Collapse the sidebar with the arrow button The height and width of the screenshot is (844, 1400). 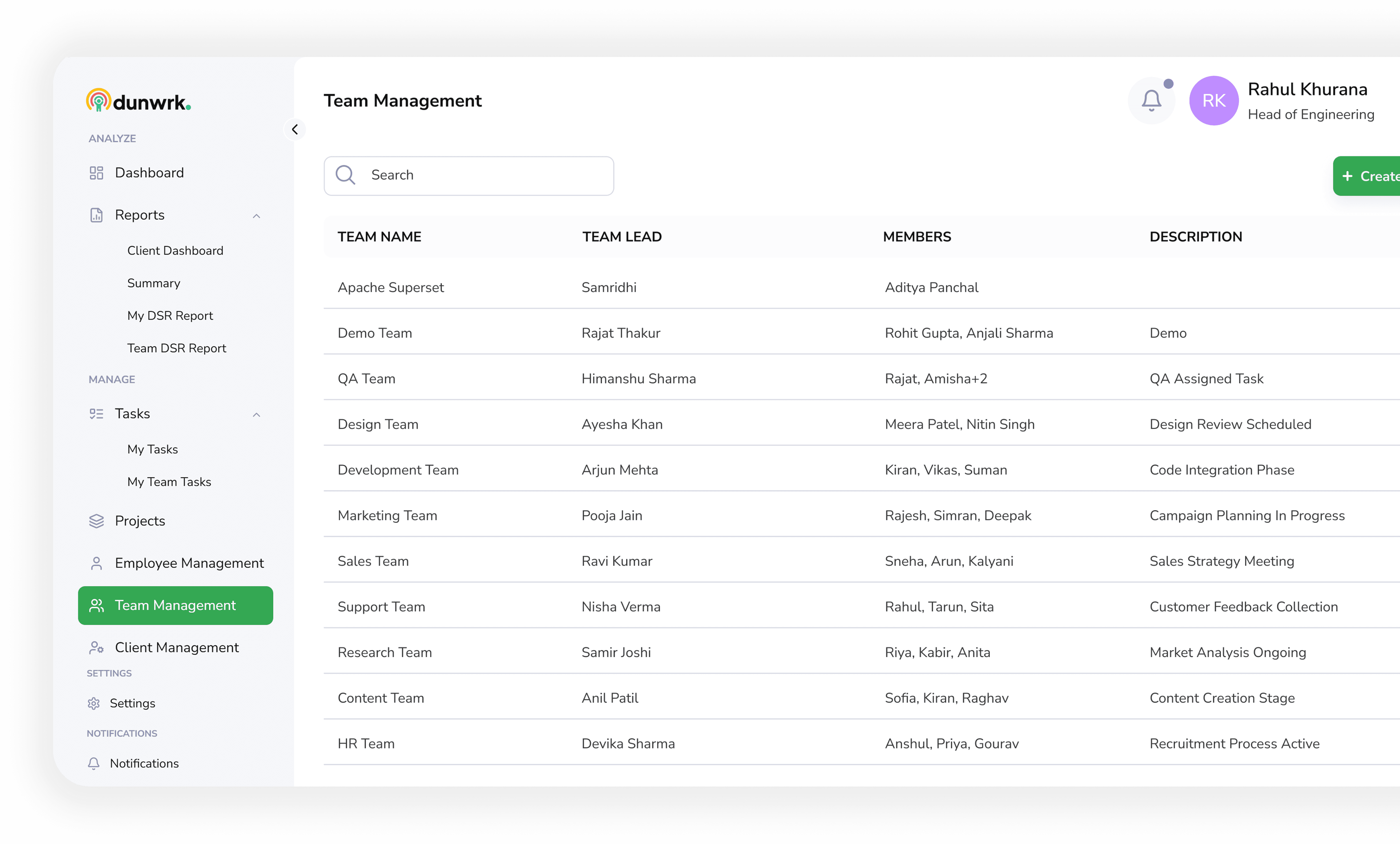click(x=294, y=130)
